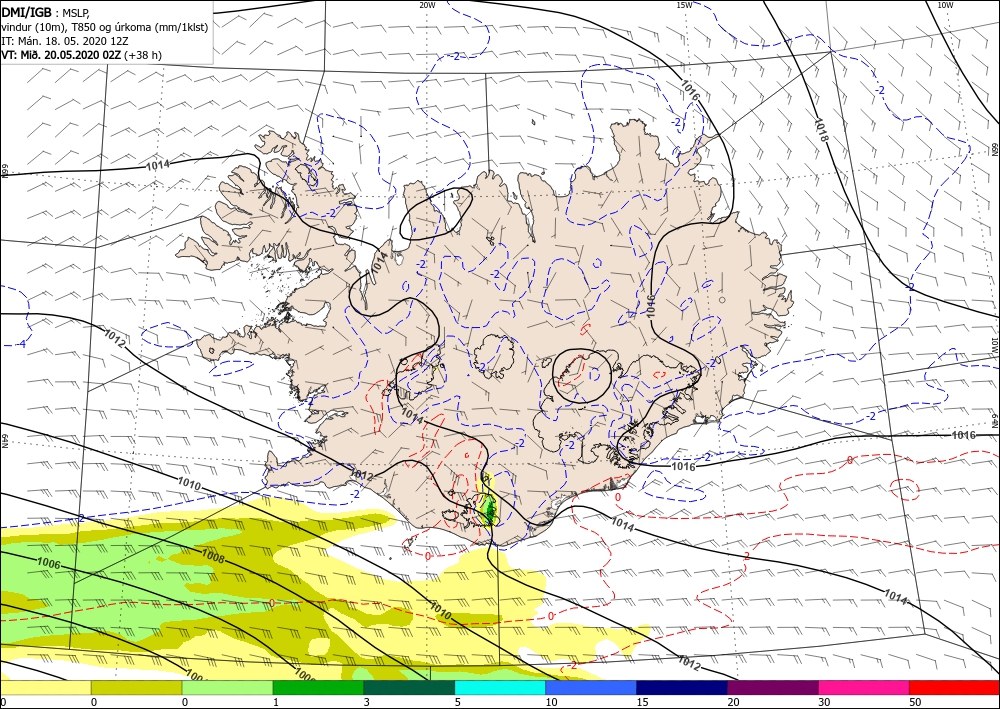
Task: Pick the cyan 5 mm legend swatch
Action: click(x=500, y=687)
